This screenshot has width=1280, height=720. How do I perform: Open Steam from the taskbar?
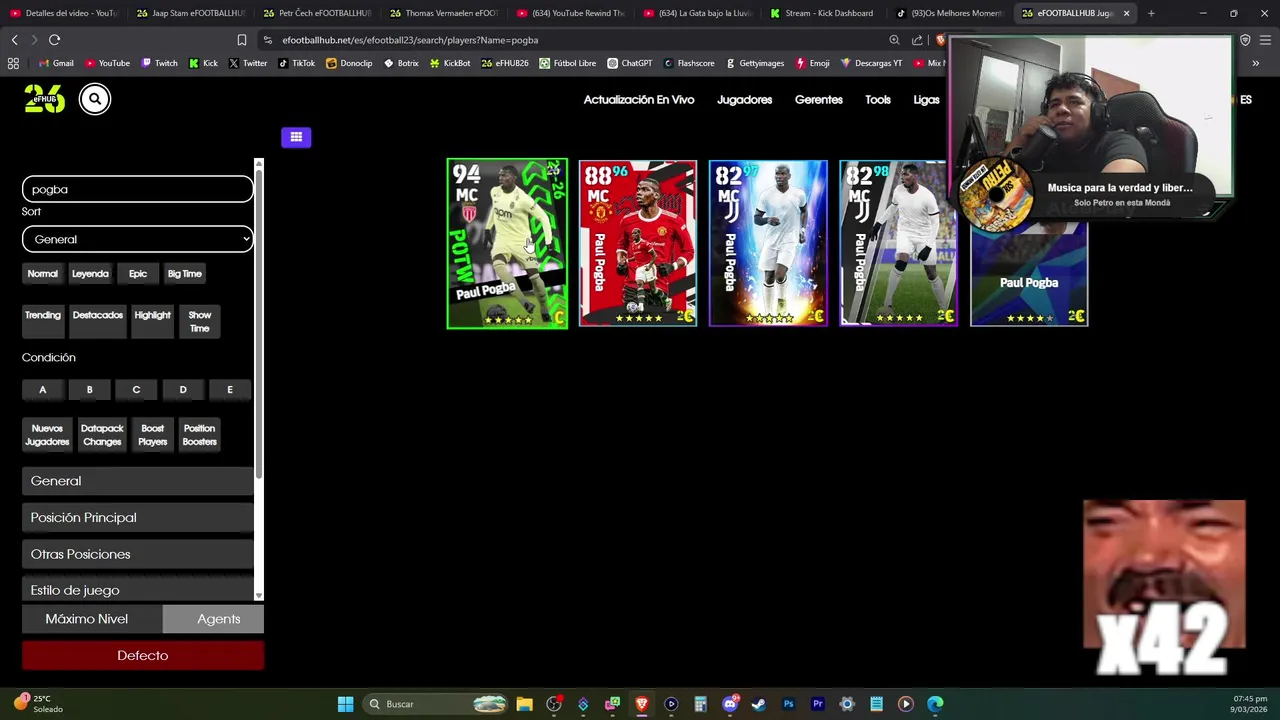[759, 704]
